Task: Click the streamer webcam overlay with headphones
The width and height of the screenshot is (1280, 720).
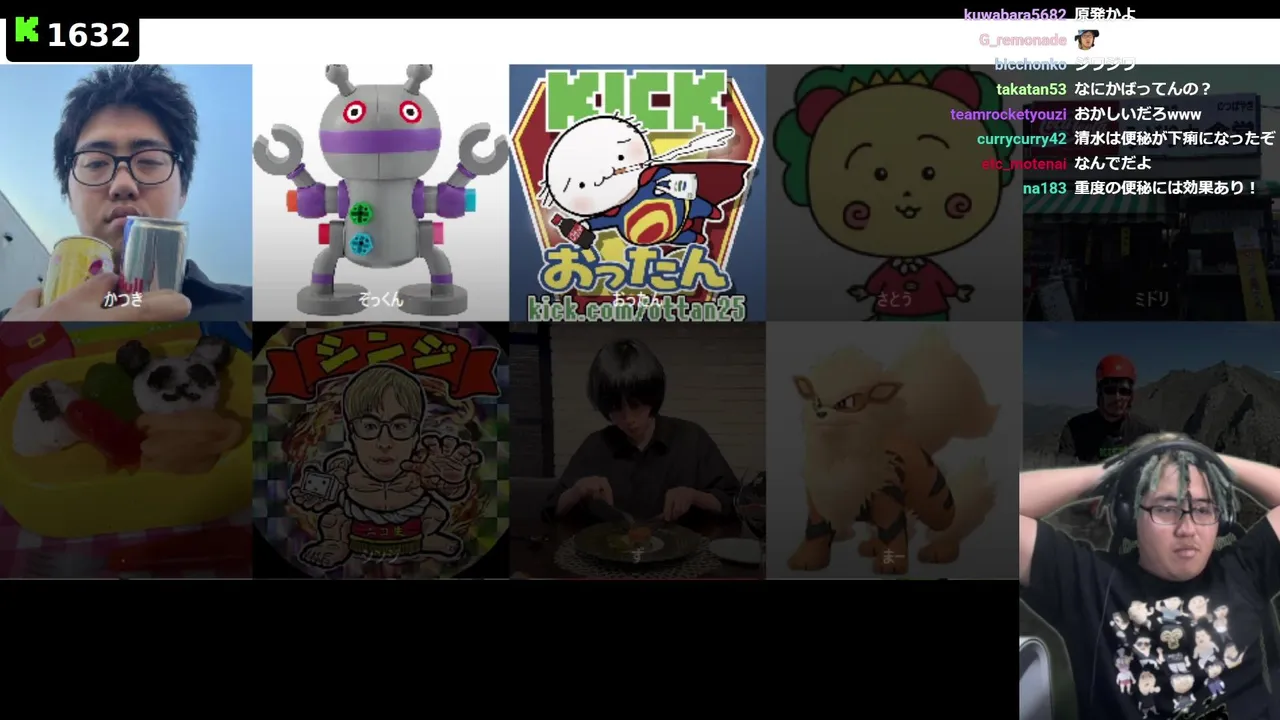Action: pos(1150,578)
